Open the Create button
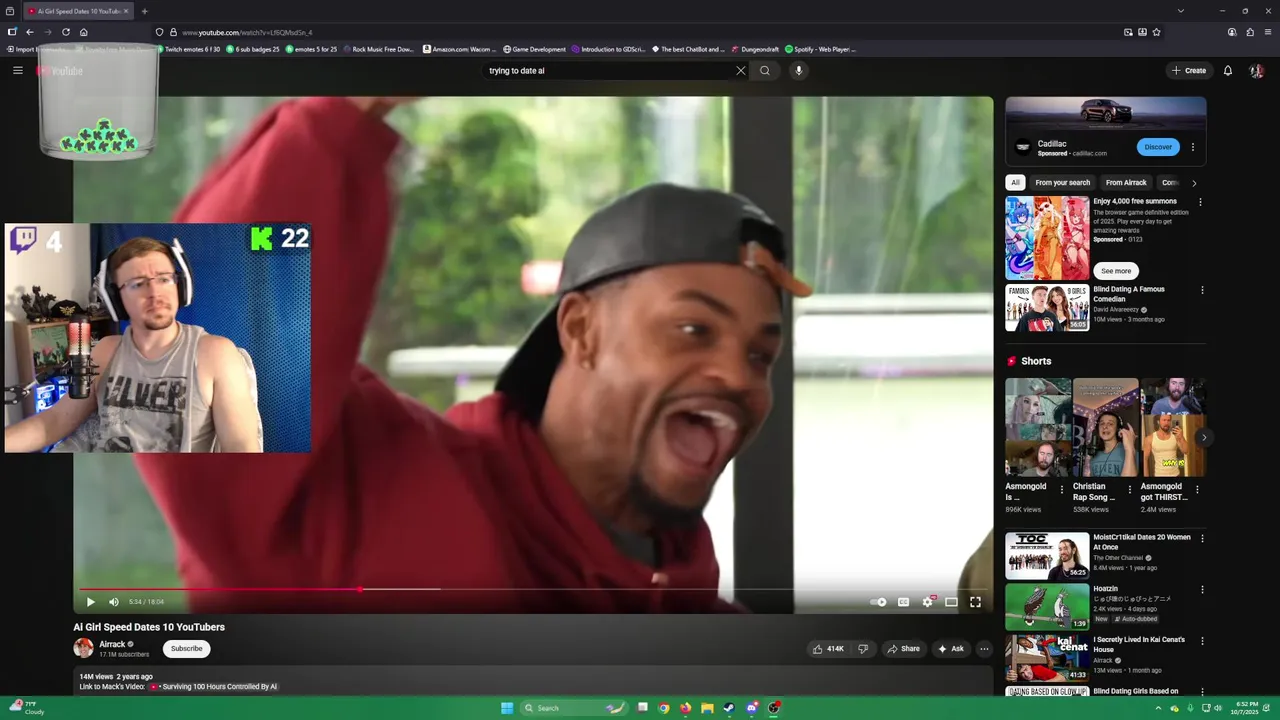Screen dimensions: 1280x720 (1189, 71)
